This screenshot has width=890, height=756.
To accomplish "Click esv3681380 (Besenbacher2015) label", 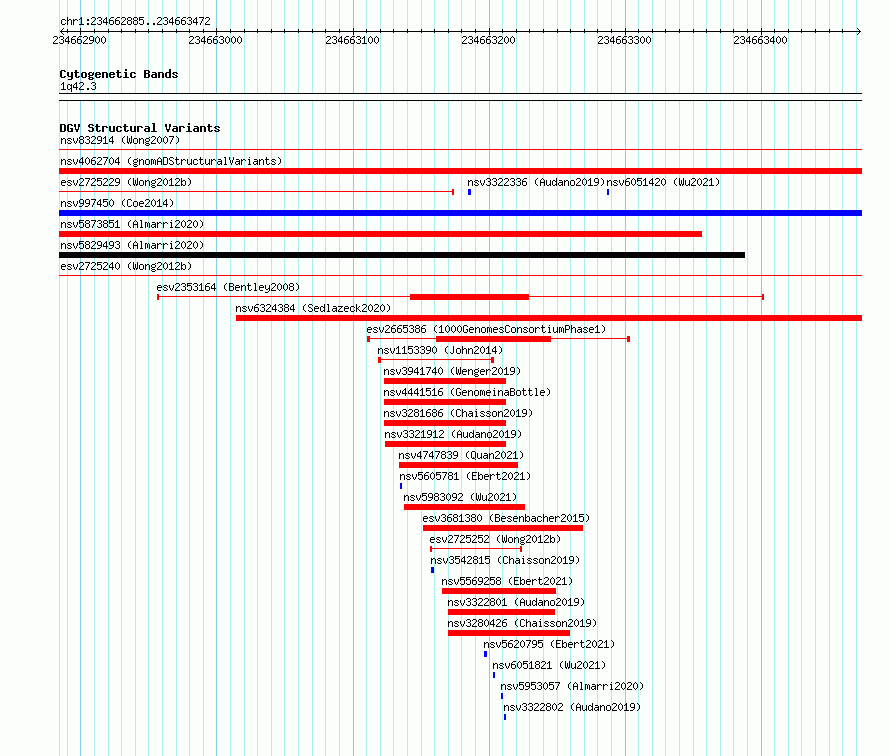I will tap(506, 518).
